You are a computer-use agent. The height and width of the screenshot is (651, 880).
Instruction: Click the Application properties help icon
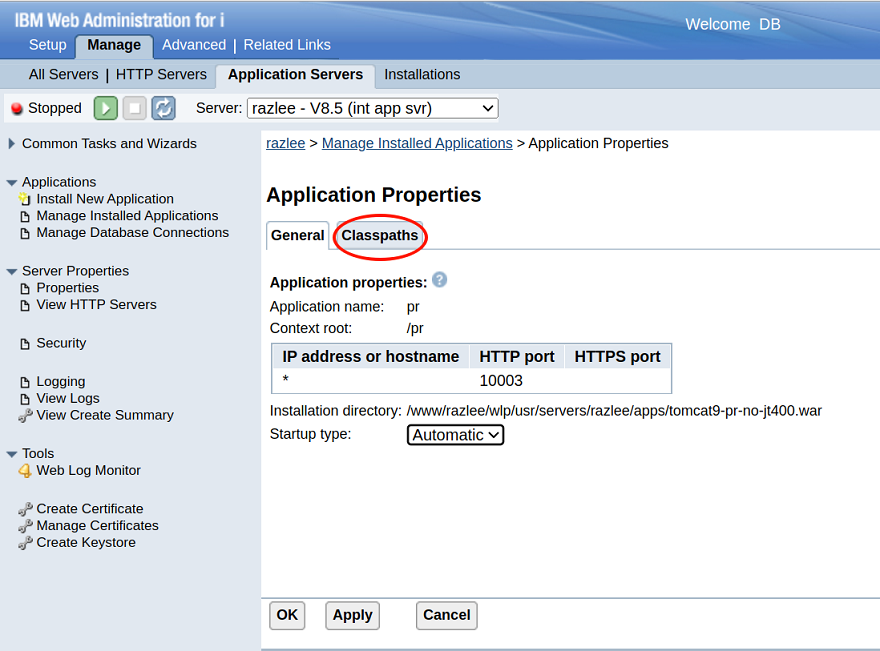439,280
